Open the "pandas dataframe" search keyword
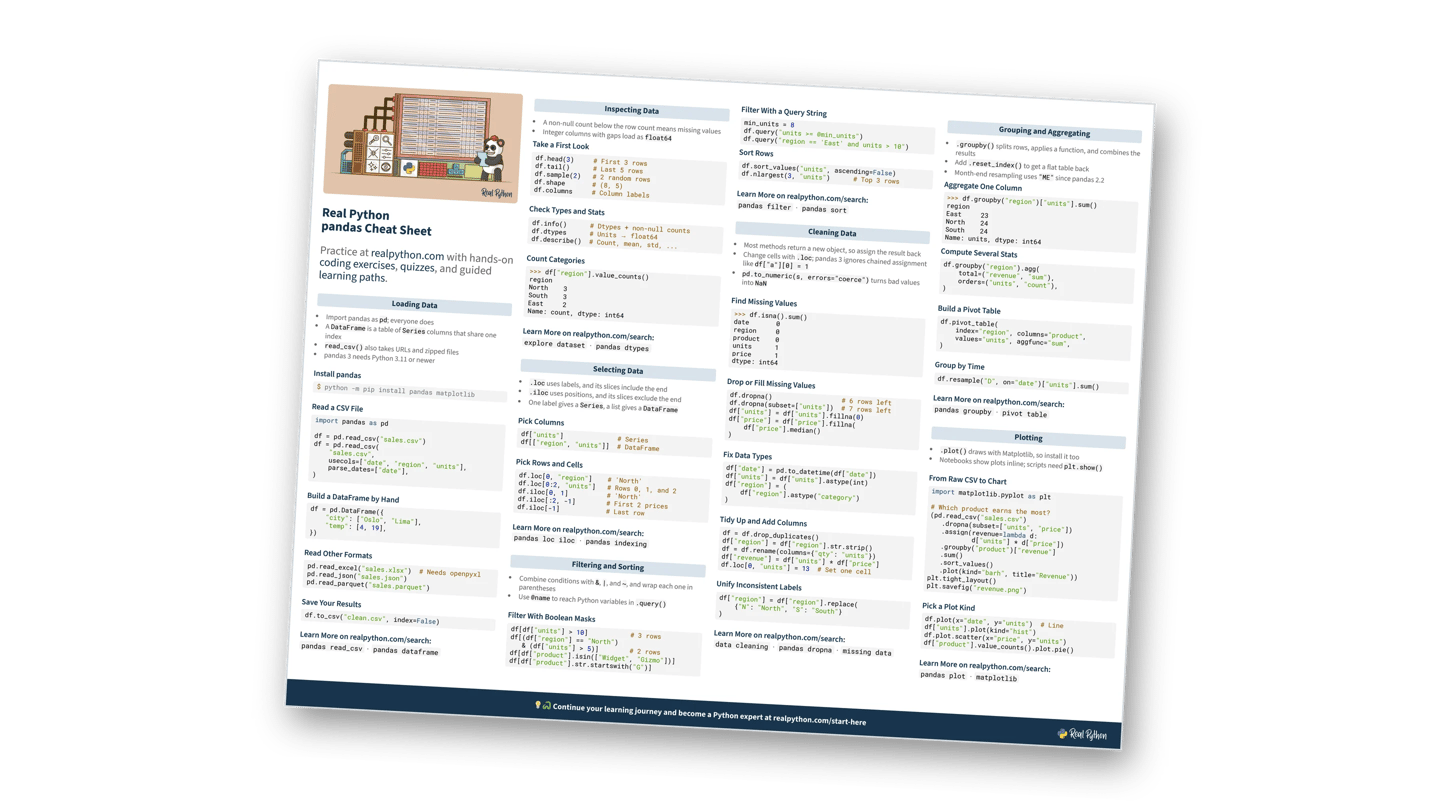 pyautogui.click(x=405, y=652)
